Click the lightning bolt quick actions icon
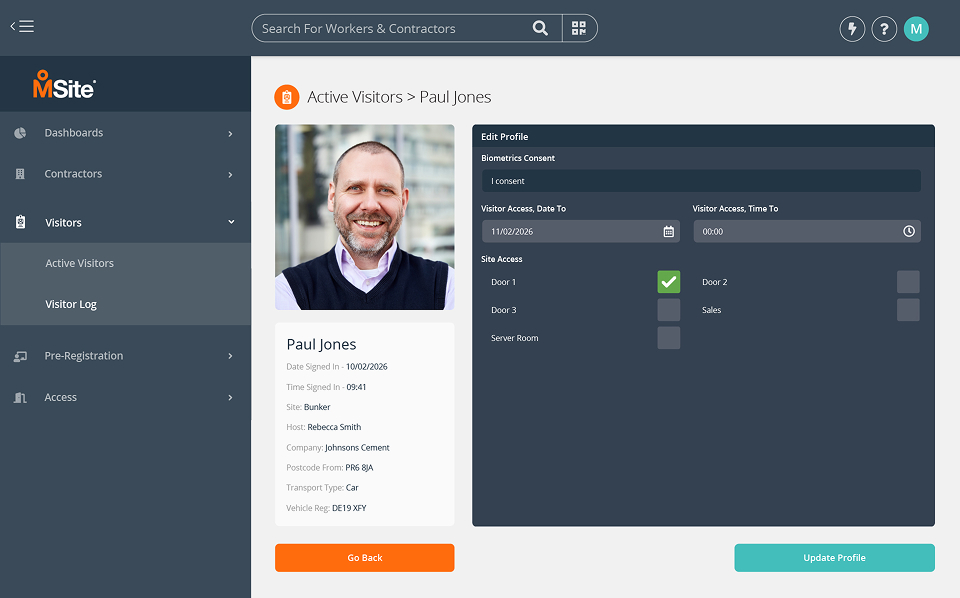The image size is (960, 598). coord(852,29)
